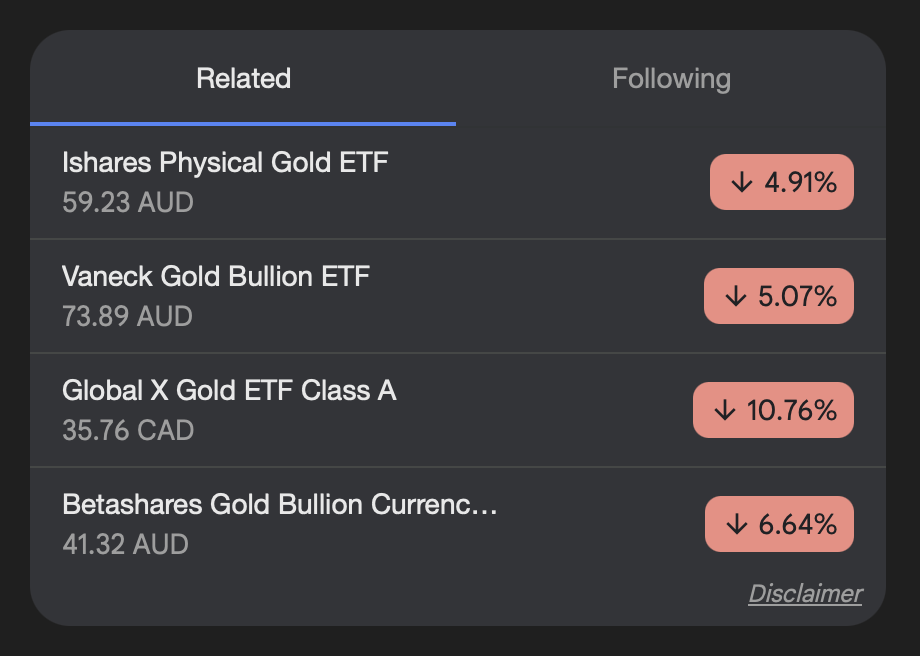Click the down arrow beside 5.07%
920x656 pixels.
pos(736,297)
